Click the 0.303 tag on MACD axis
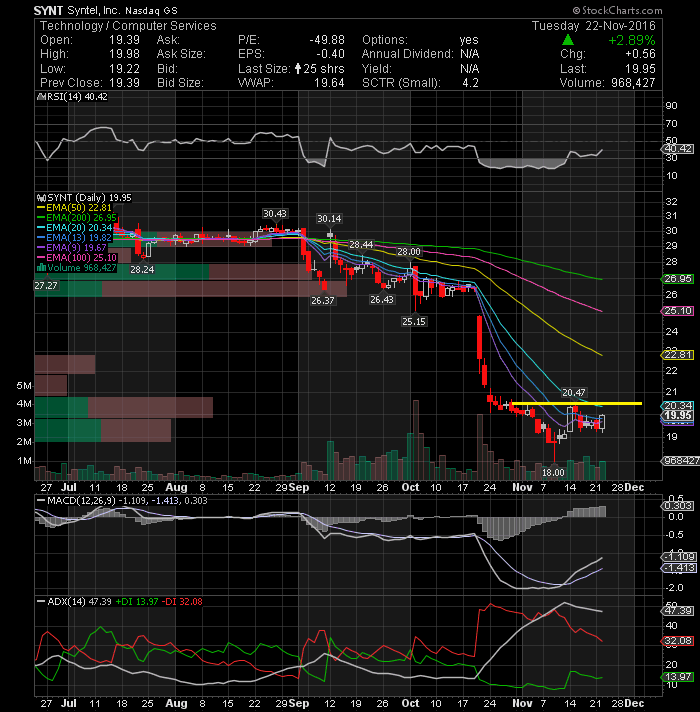700x712 pixels. [x=678, y=505]
